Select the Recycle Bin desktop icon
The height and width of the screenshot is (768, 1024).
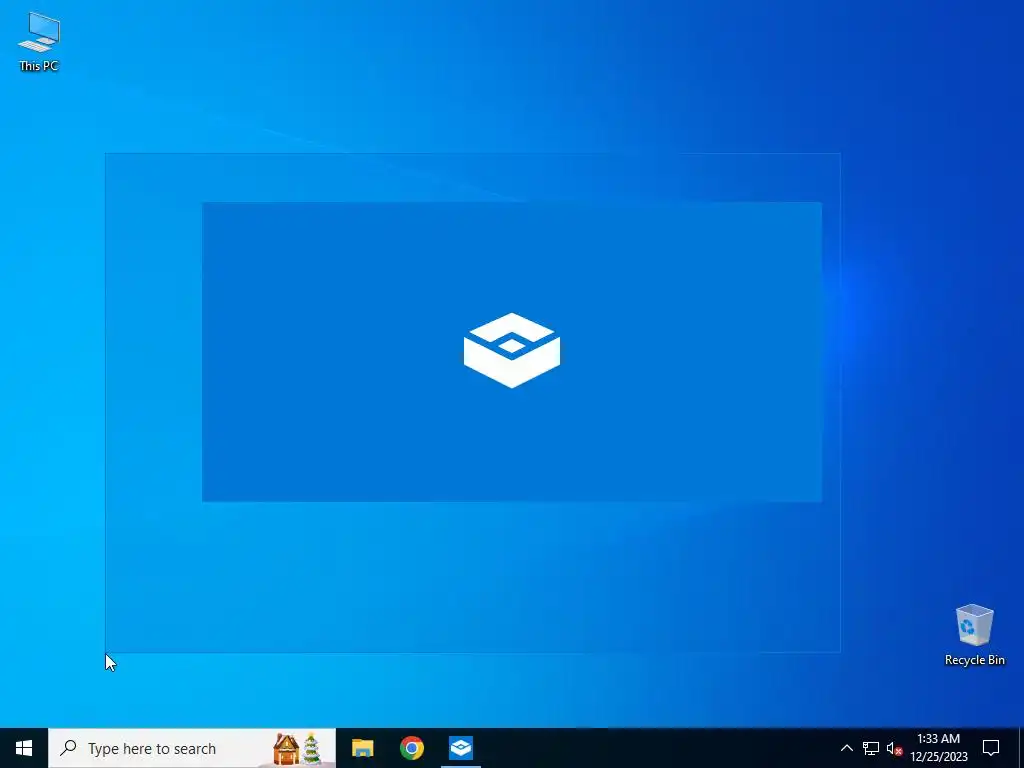coord(974,635)
